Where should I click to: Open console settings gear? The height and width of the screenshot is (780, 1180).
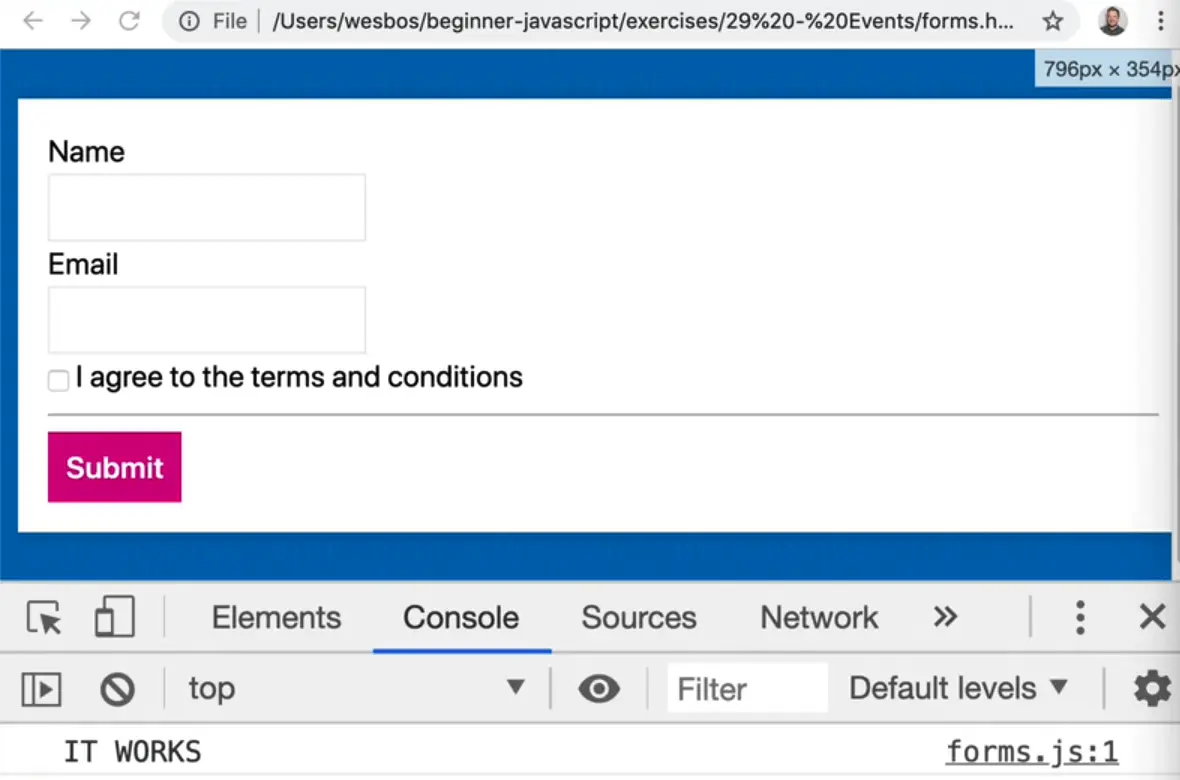(1151, 689)
